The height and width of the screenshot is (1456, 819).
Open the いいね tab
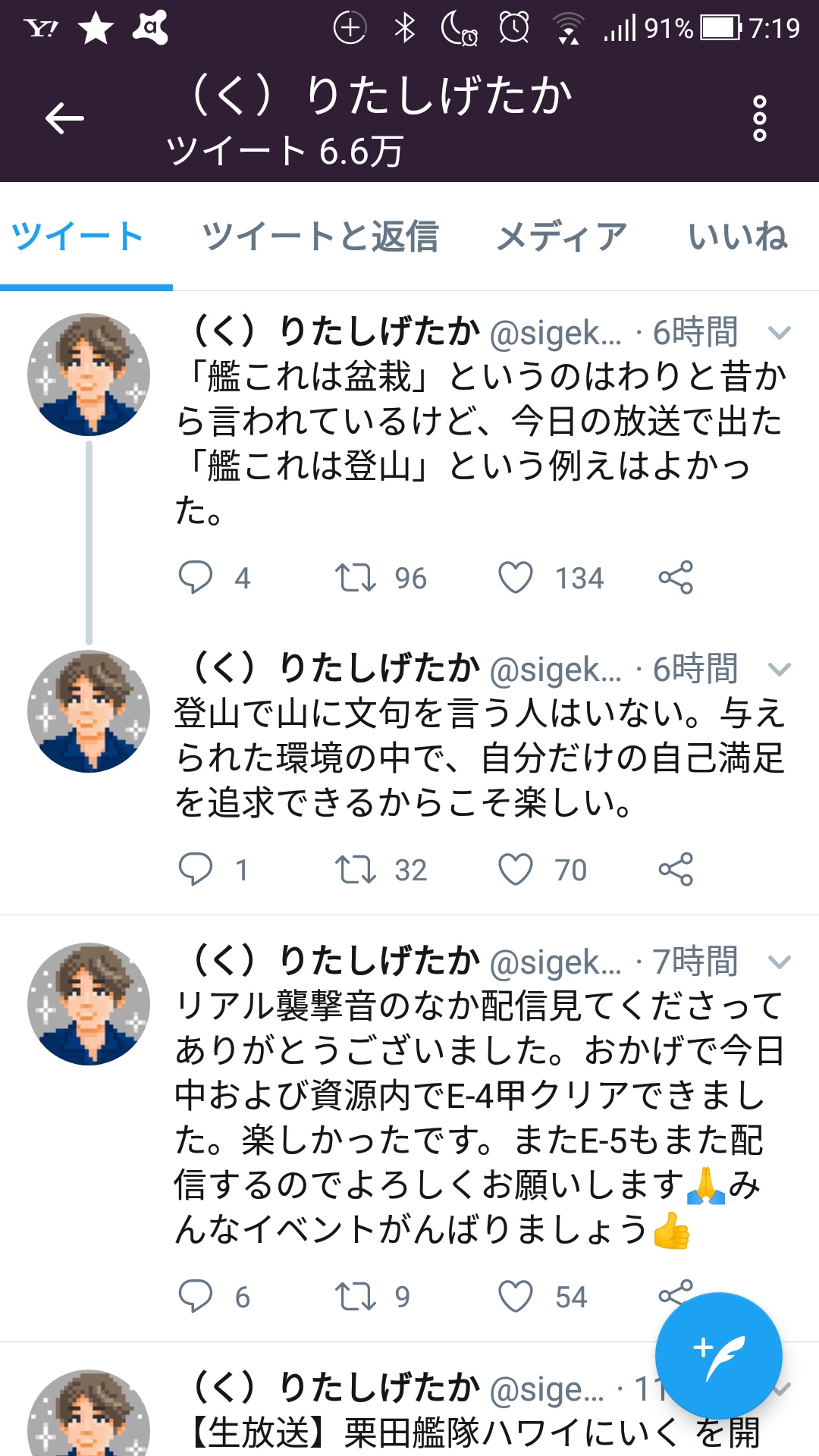tap(737, 237)
